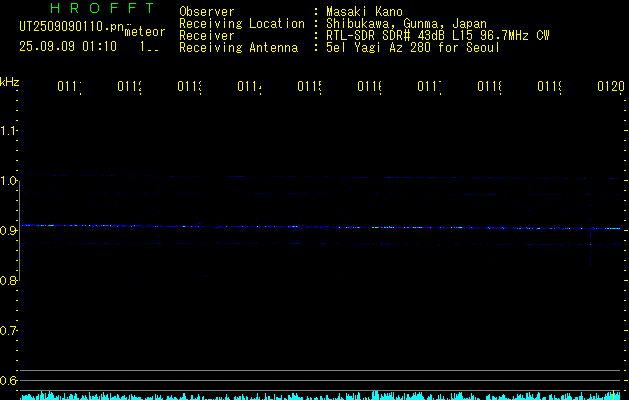Click the 0113 time marker
Viewport: 629px width, 400px height.
[x=189, y=86]
